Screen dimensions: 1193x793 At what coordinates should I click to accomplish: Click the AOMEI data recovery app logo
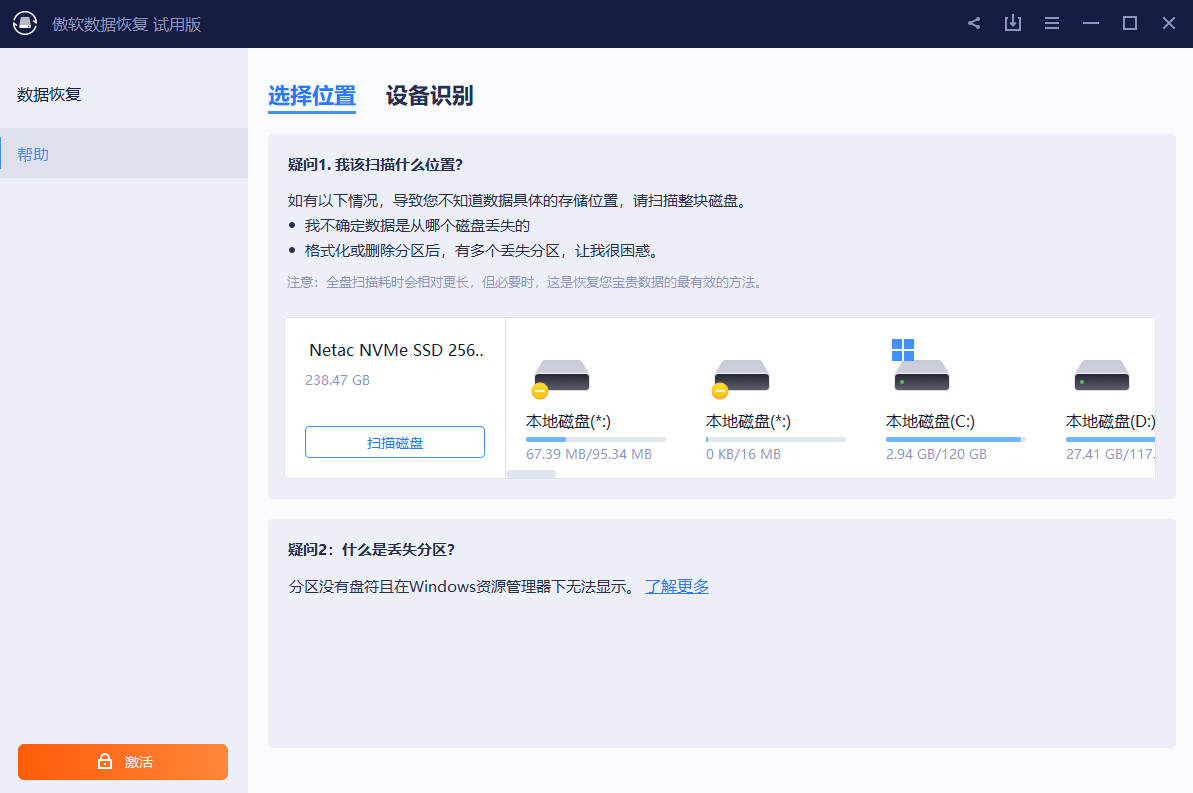click(x=25, y=24)
